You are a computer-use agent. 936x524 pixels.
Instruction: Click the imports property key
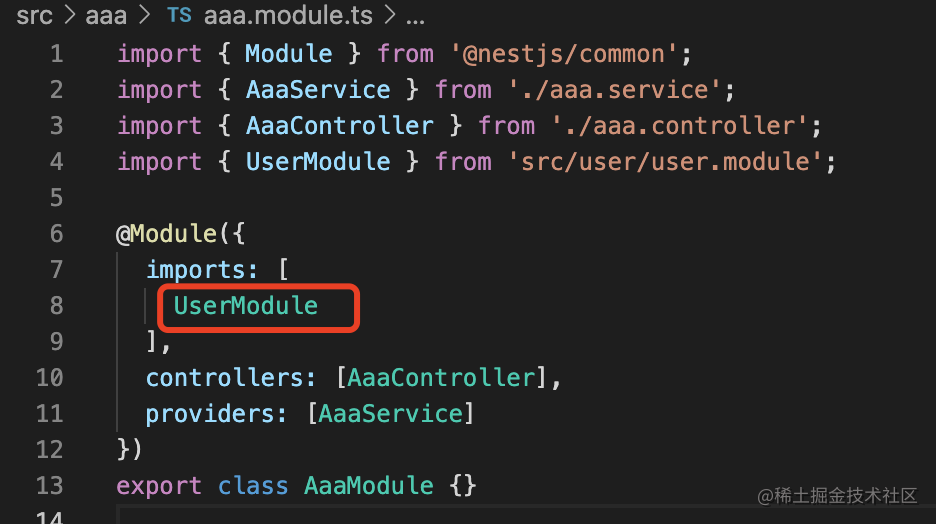point(196,270)
